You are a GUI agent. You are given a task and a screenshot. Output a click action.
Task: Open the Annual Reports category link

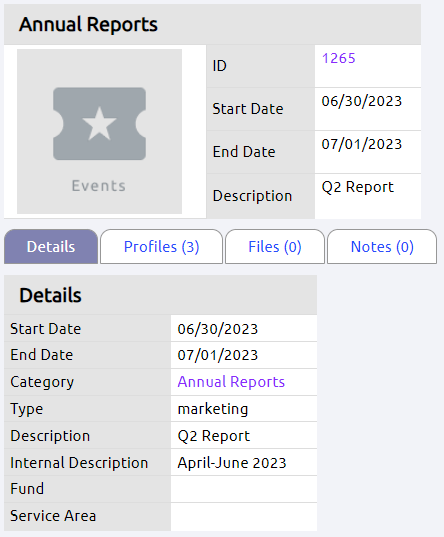point(231,382)
